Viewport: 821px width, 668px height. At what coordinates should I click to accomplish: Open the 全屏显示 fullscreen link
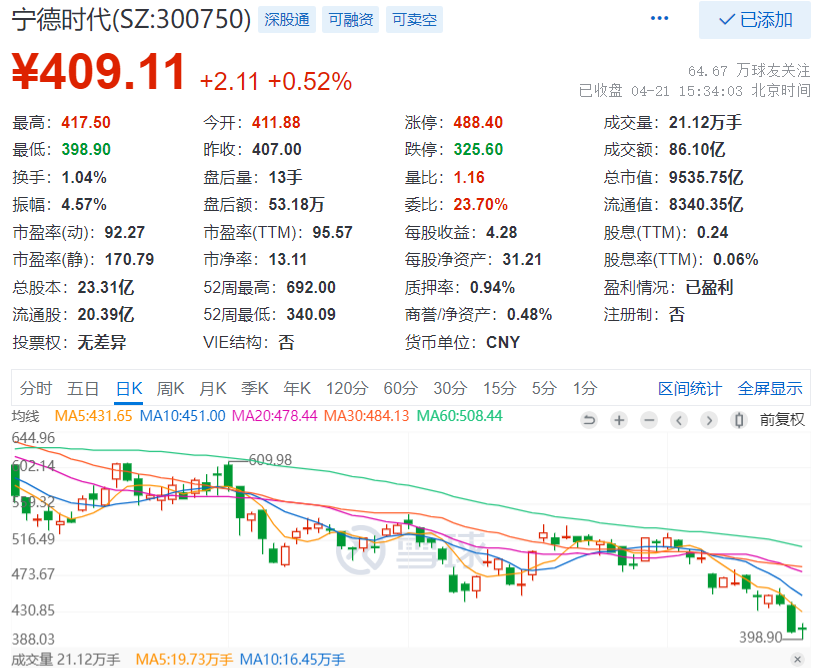point(770,388)
